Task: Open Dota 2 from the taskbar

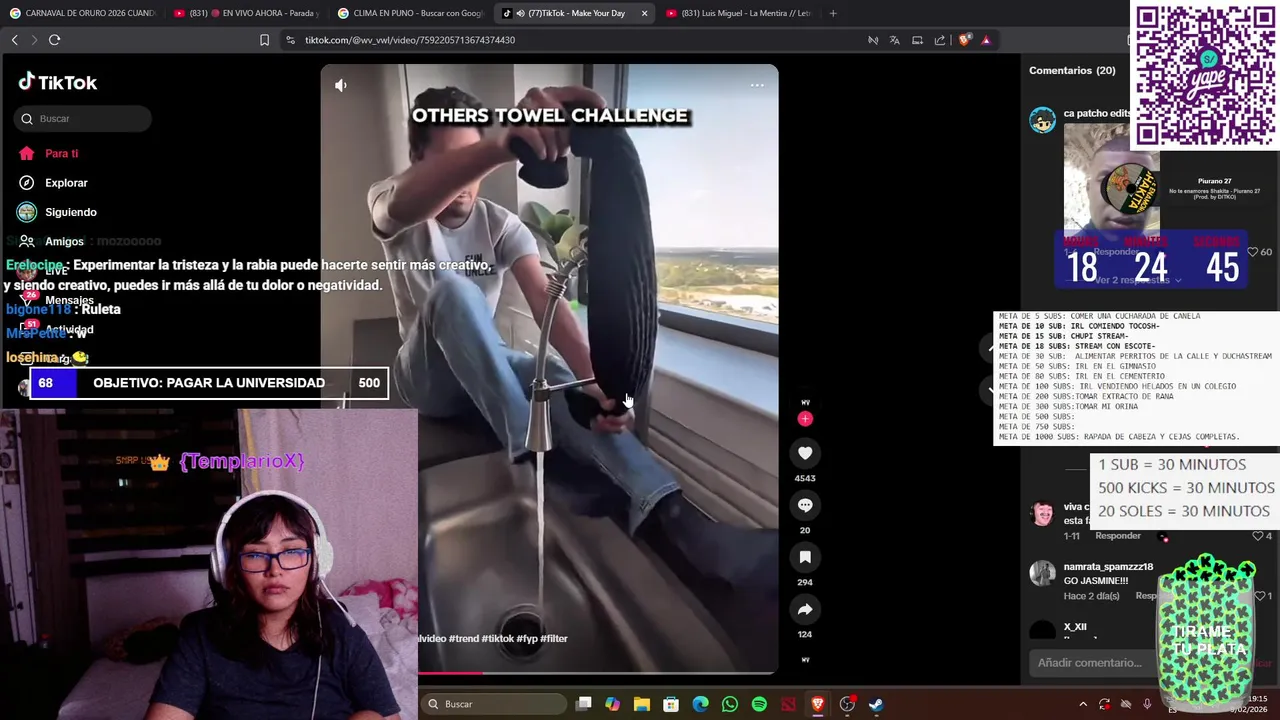Action: pyautogui.click(x=789, y=704)
